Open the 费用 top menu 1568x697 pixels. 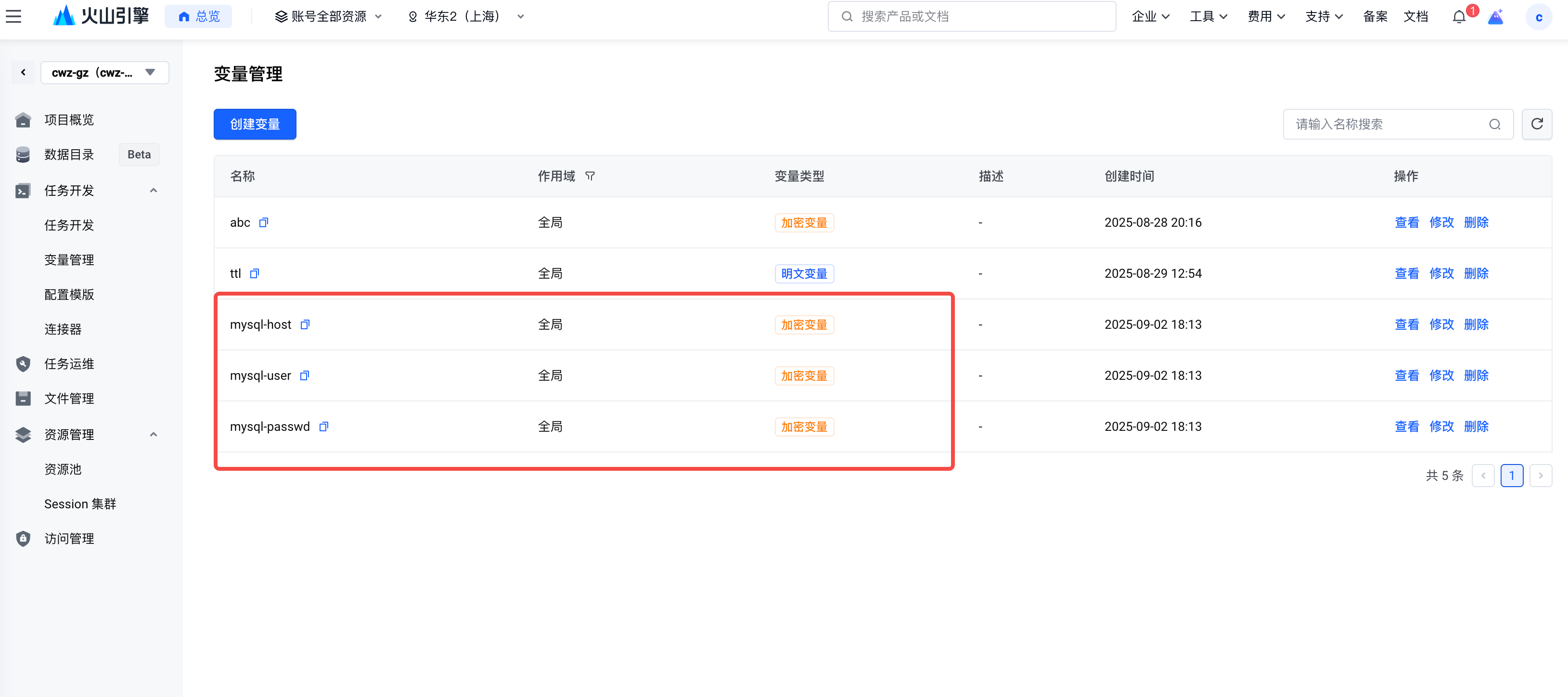[1265, 16]
